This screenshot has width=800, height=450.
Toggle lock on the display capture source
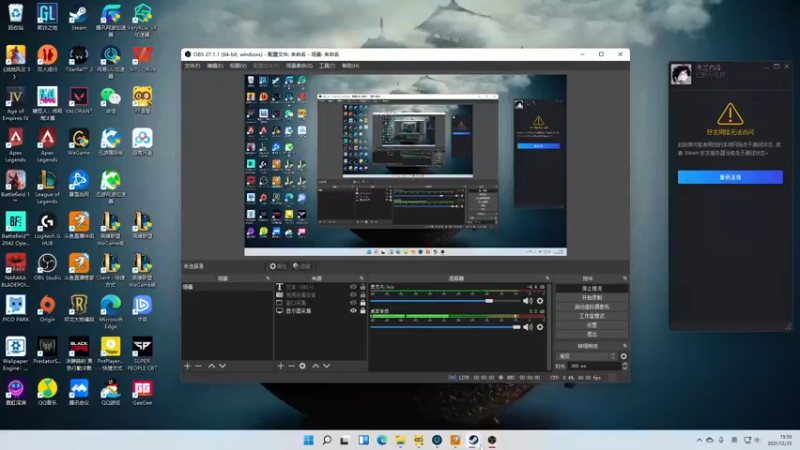[363, 310]
